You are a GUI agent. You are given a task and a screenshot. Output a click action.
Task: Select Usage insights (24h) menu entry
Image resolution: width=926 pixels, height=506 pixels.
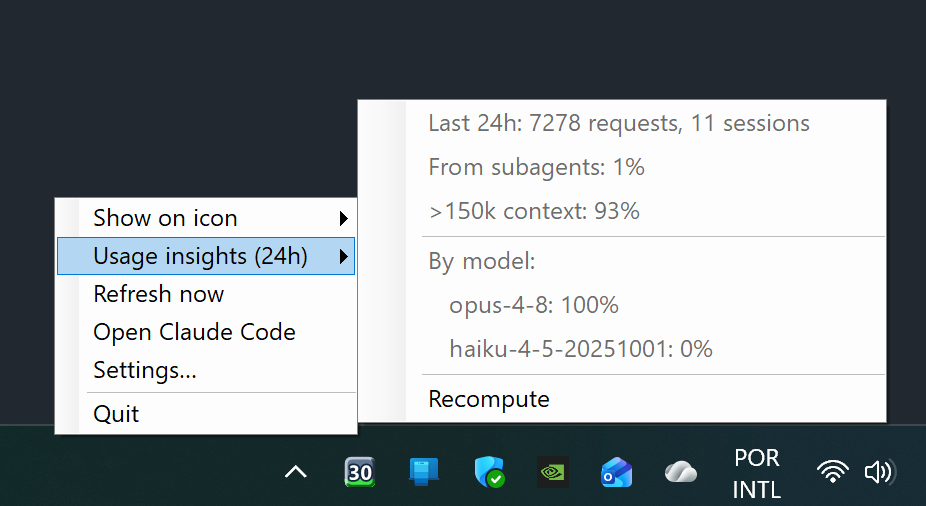[206, 256]
